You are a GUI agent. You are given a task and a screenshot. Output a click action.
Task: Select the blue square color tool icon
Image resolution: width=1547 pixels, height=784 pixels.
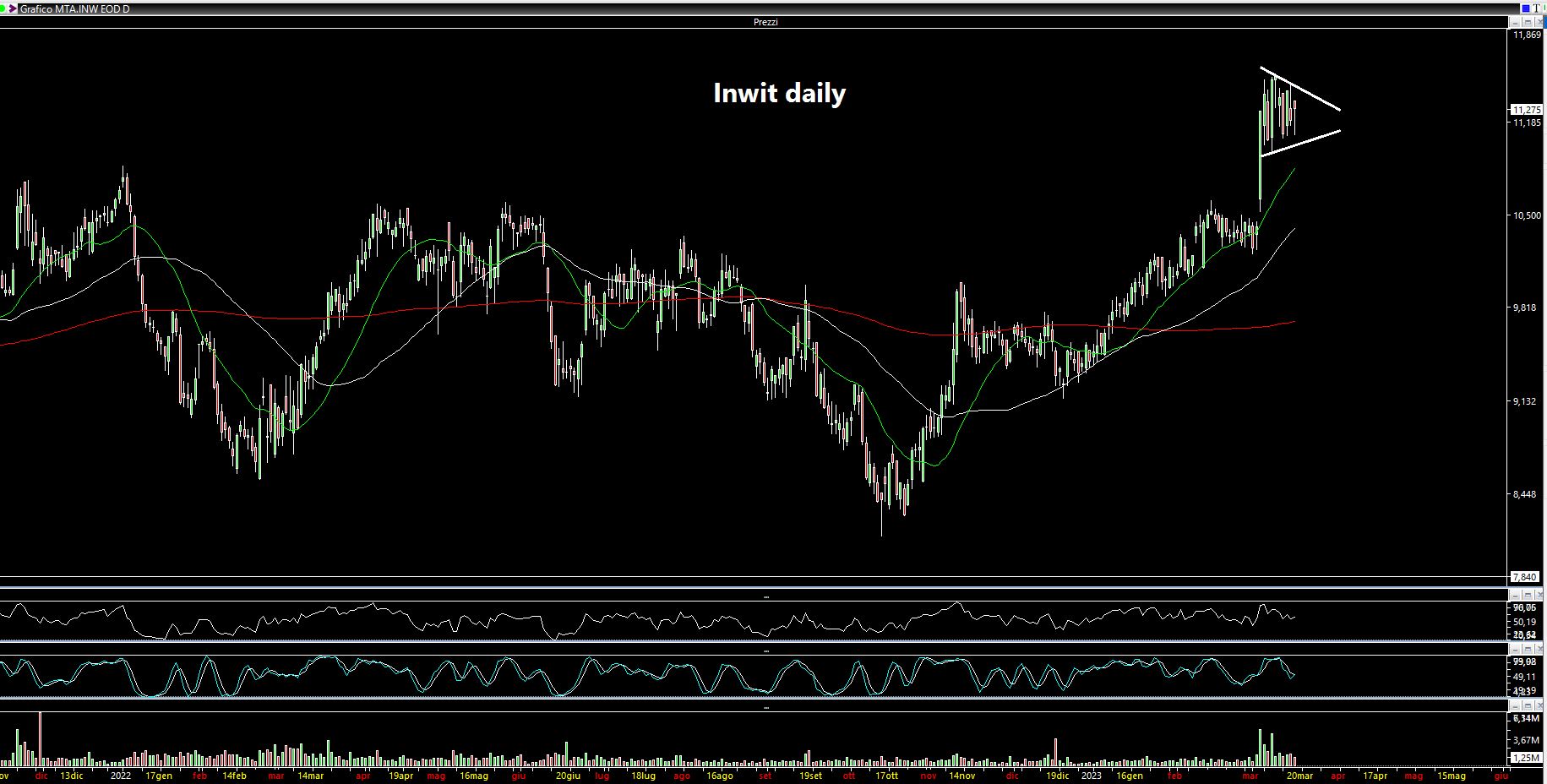1526,8
